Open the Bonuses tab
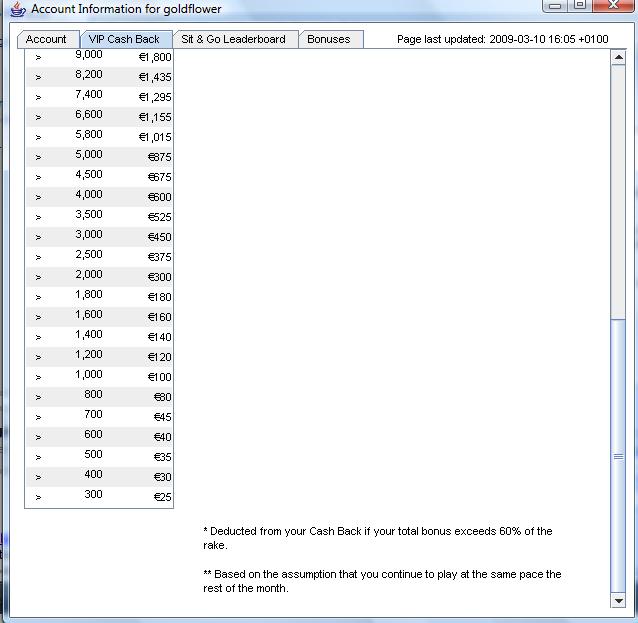This screenshot has height=623, width=638. tap(331, 39)
